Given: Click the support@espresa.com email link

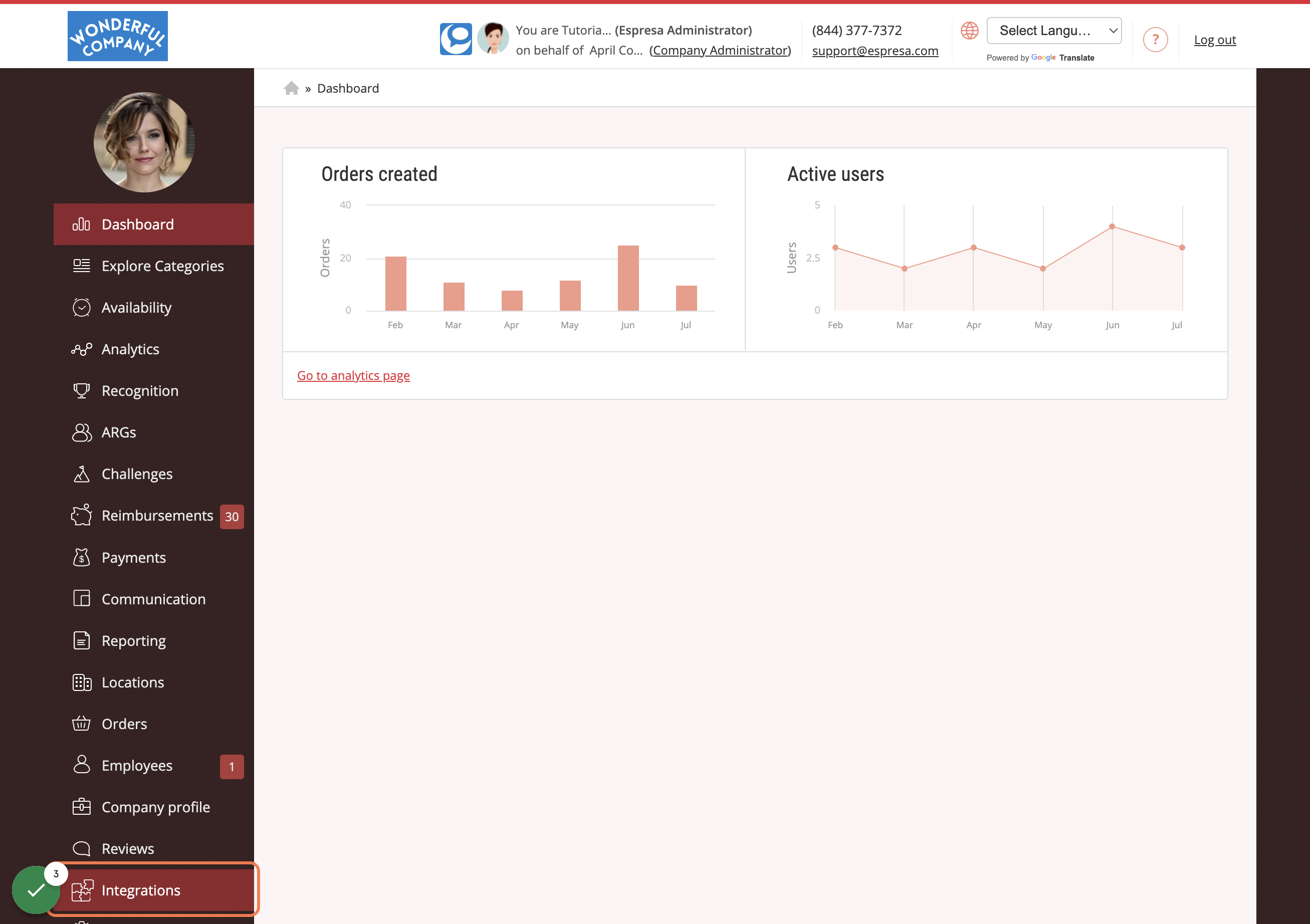Looking at the screenshot, I should click(875, 50).
